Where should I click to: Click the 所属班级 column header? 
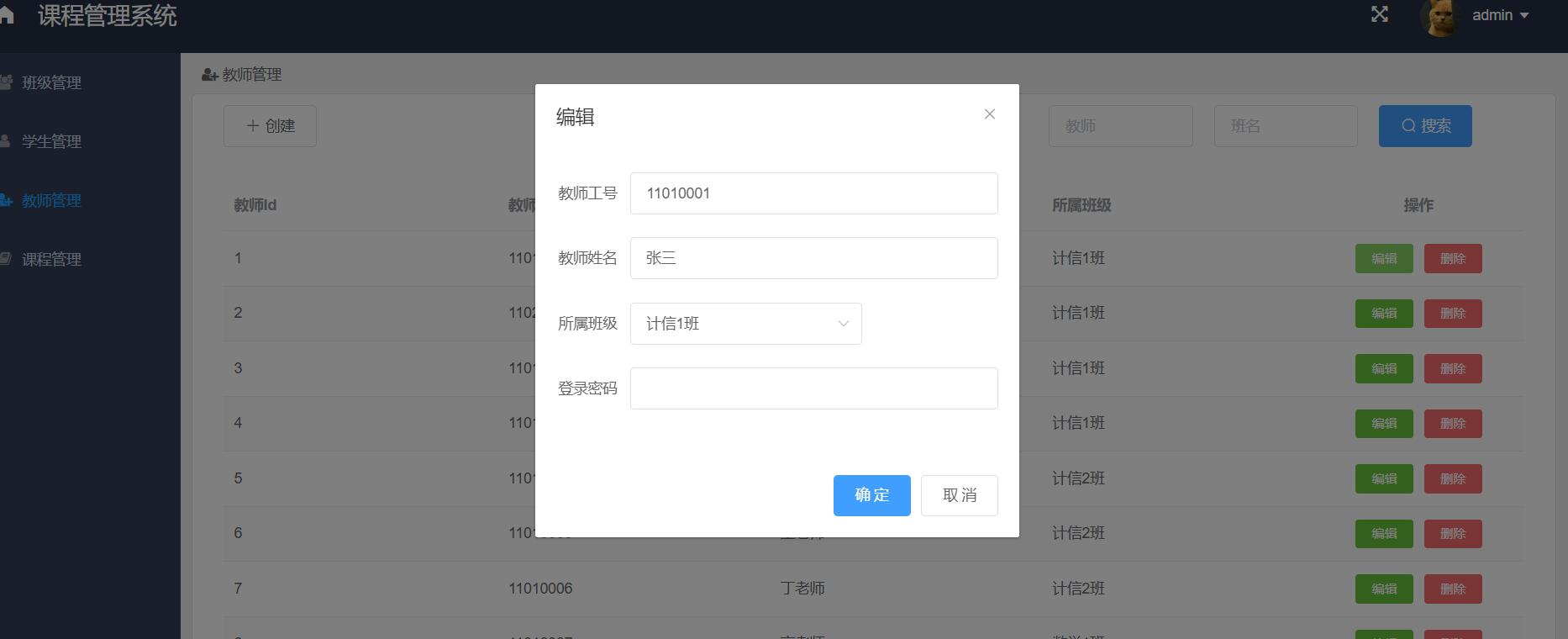click(x=1081, y=205)
